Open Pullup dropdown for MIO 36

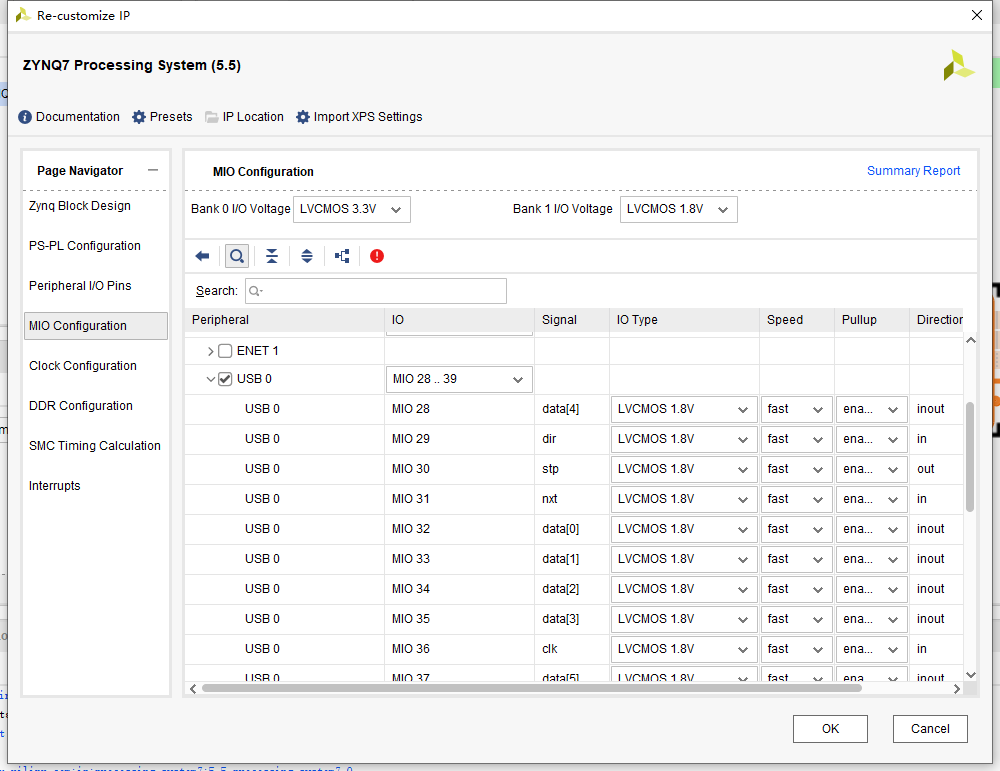(872, 649)
